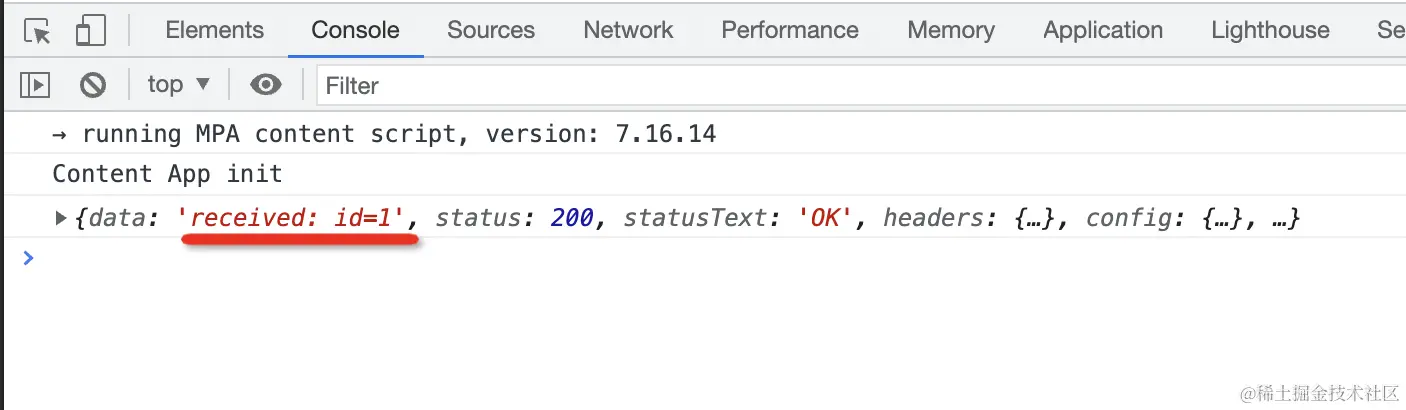Toggle the device toolbar icon
Screen dimensions: 1406x410
90,31
